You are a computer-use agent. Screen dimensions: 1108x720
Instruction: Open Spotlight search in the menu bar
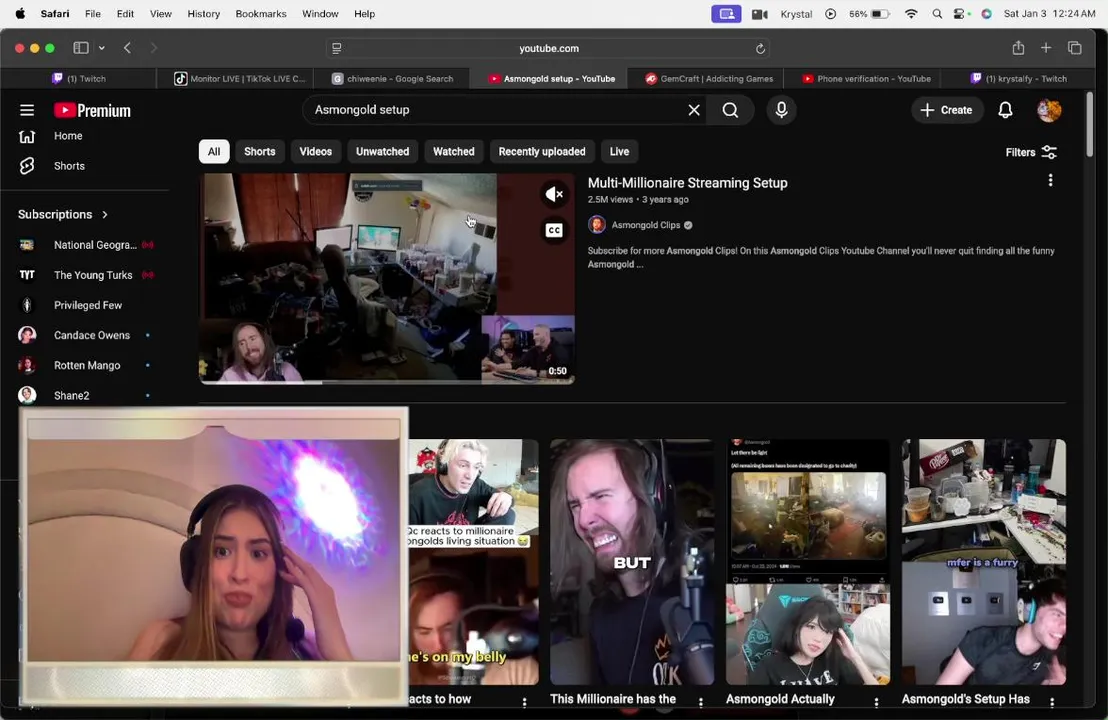[x=937, y=13]
